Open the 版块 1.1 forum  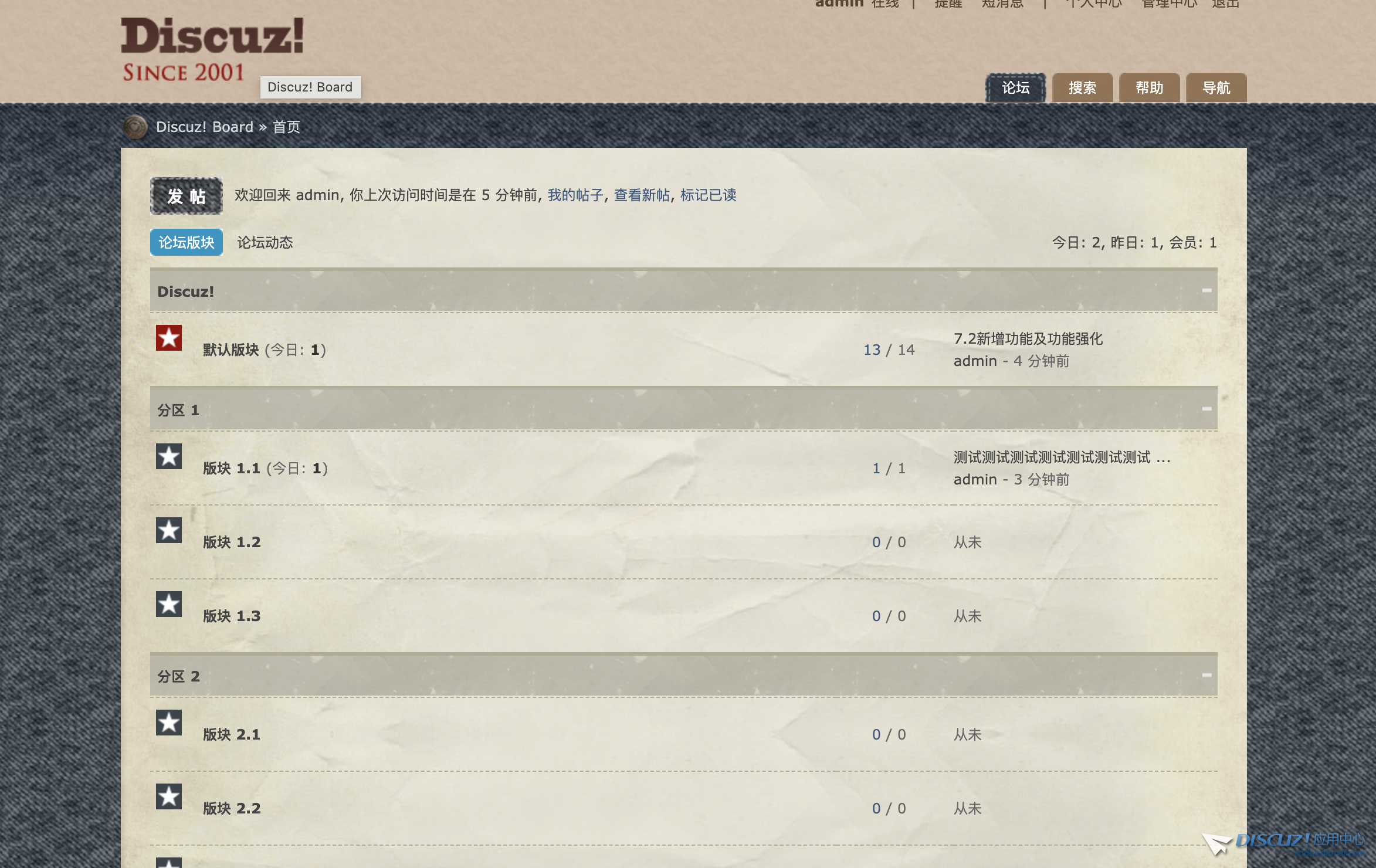point(232,469)
